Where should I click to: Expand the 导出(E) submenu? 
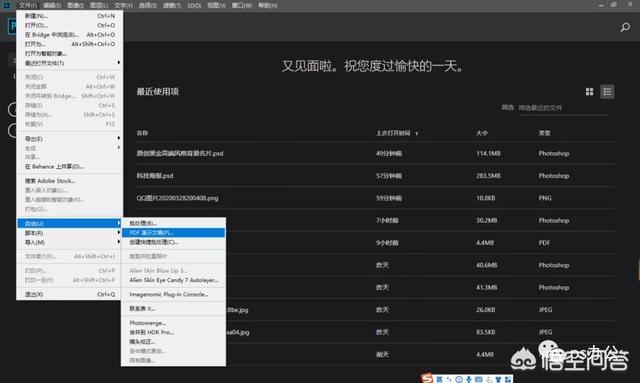click(70, 138)
